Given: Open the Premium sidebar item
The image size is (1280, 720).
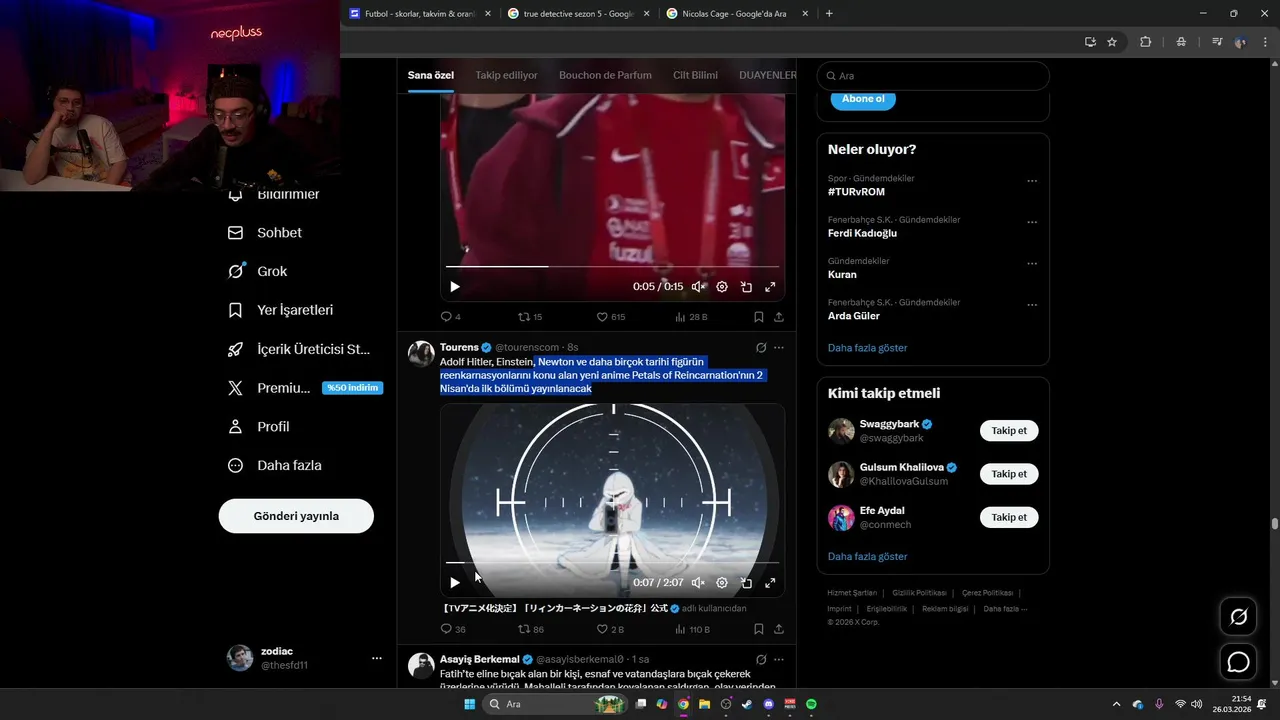Looking at the screenshot, I should (305, 388).
